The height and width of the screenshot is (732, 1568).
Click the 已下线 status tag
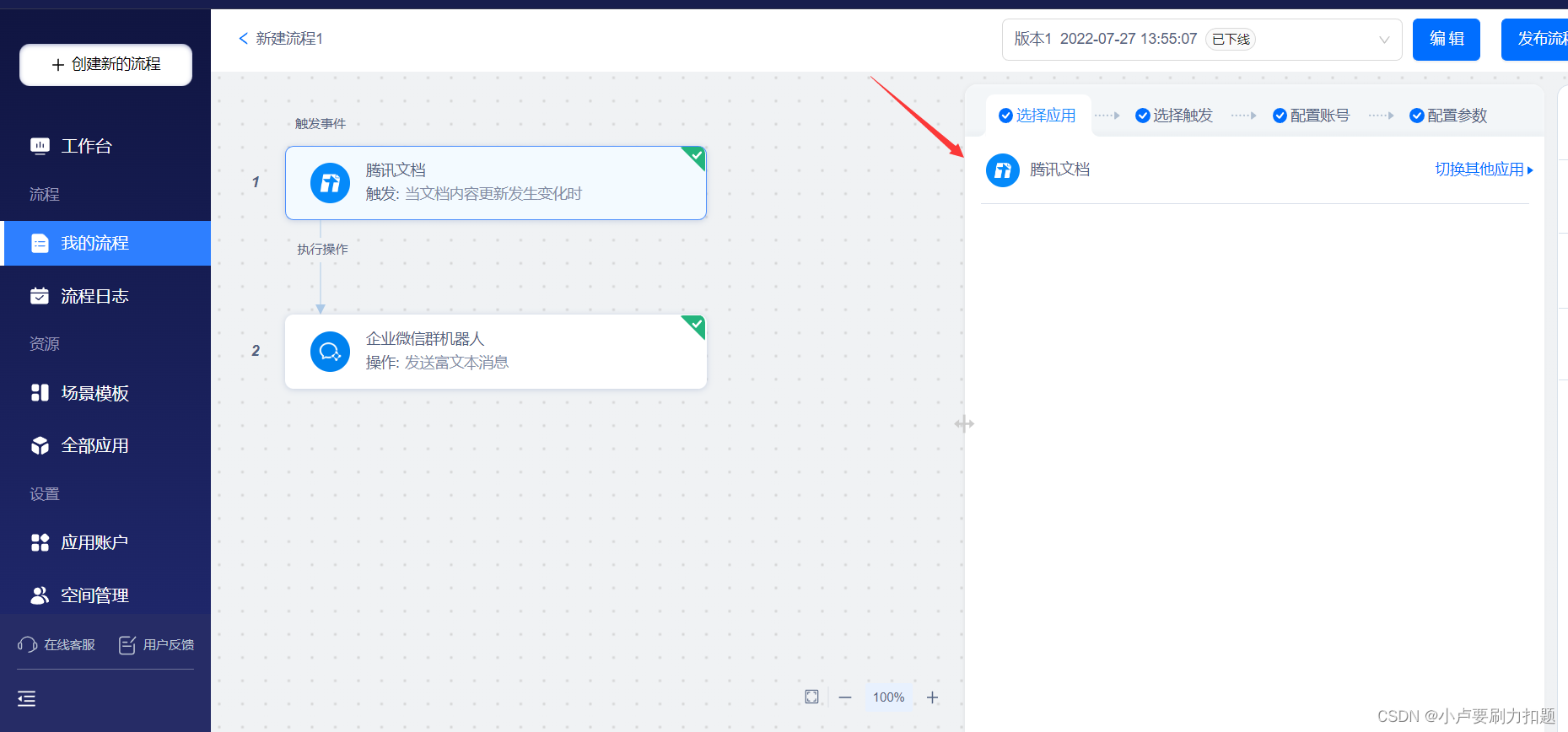(1231, 40)
